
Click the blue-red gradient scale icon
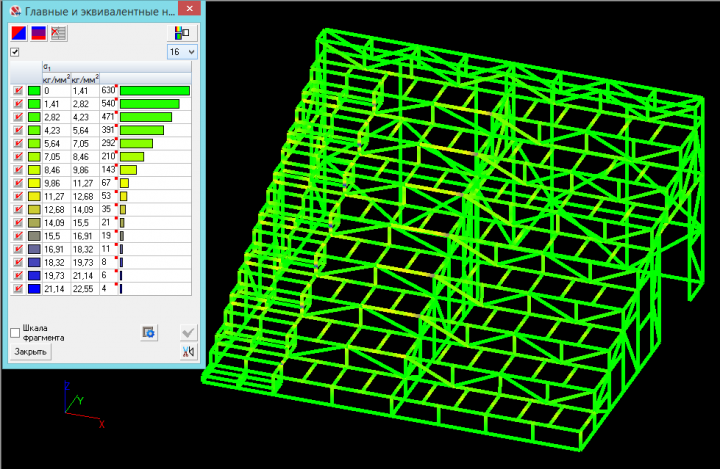[39, 34]
